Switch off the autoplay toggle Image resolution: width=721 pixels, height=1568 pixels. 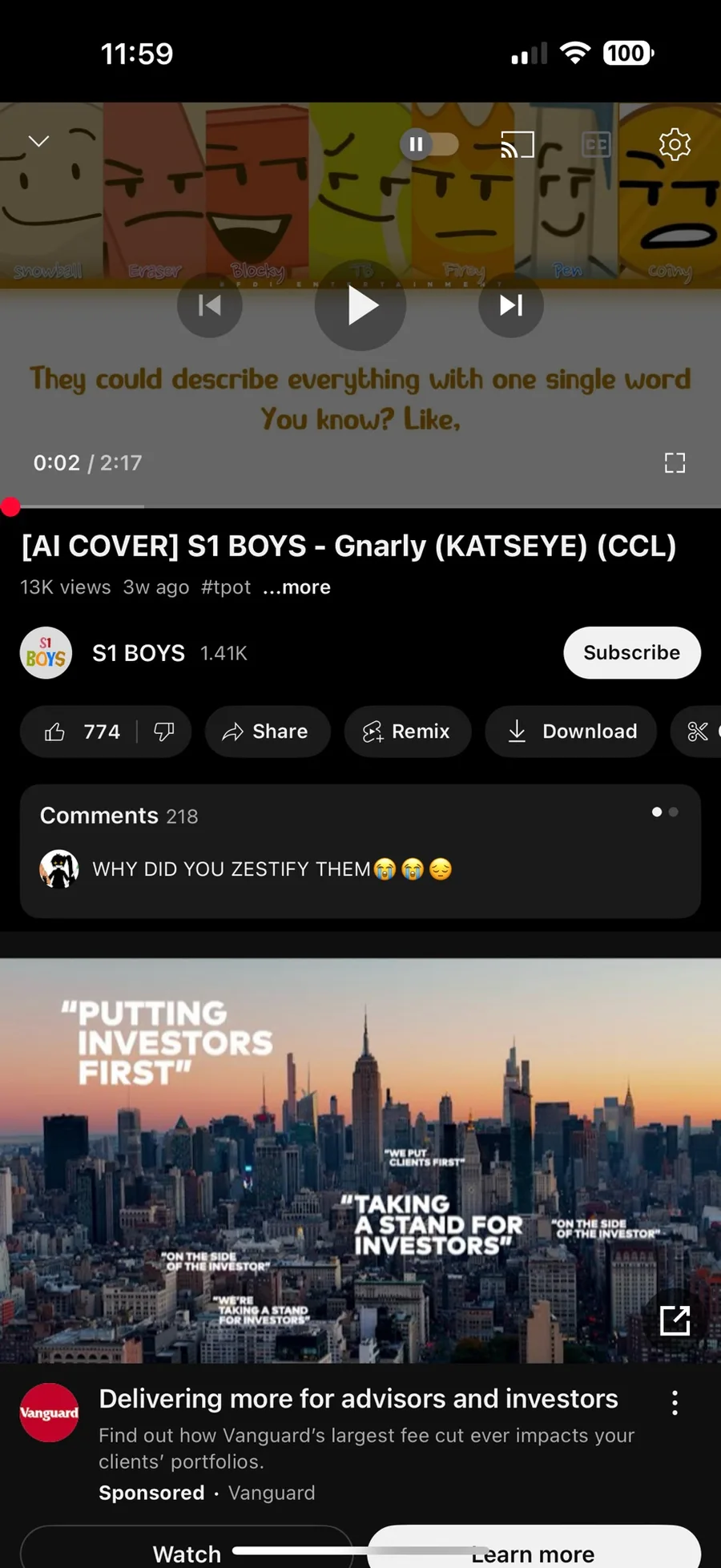click(429, 144)
